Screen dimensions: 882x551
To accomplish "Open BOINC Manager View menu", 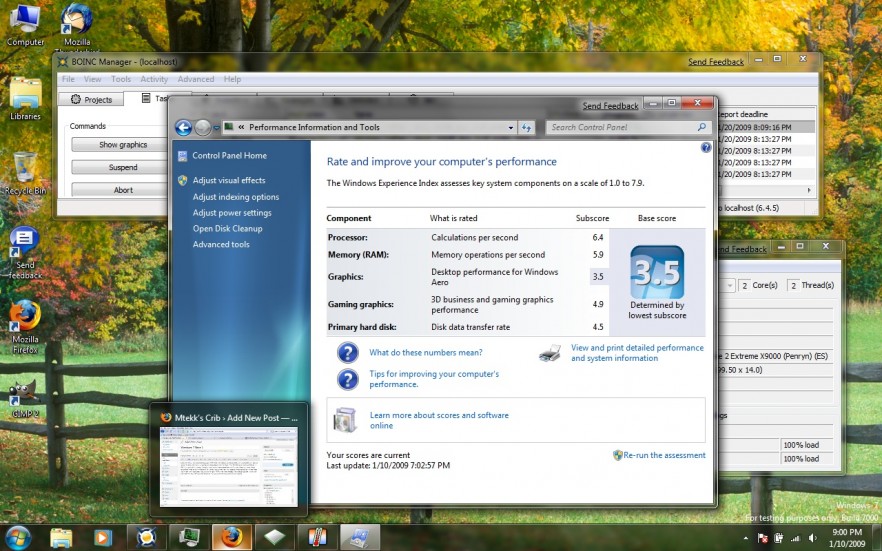I will [x=92, y=79].
